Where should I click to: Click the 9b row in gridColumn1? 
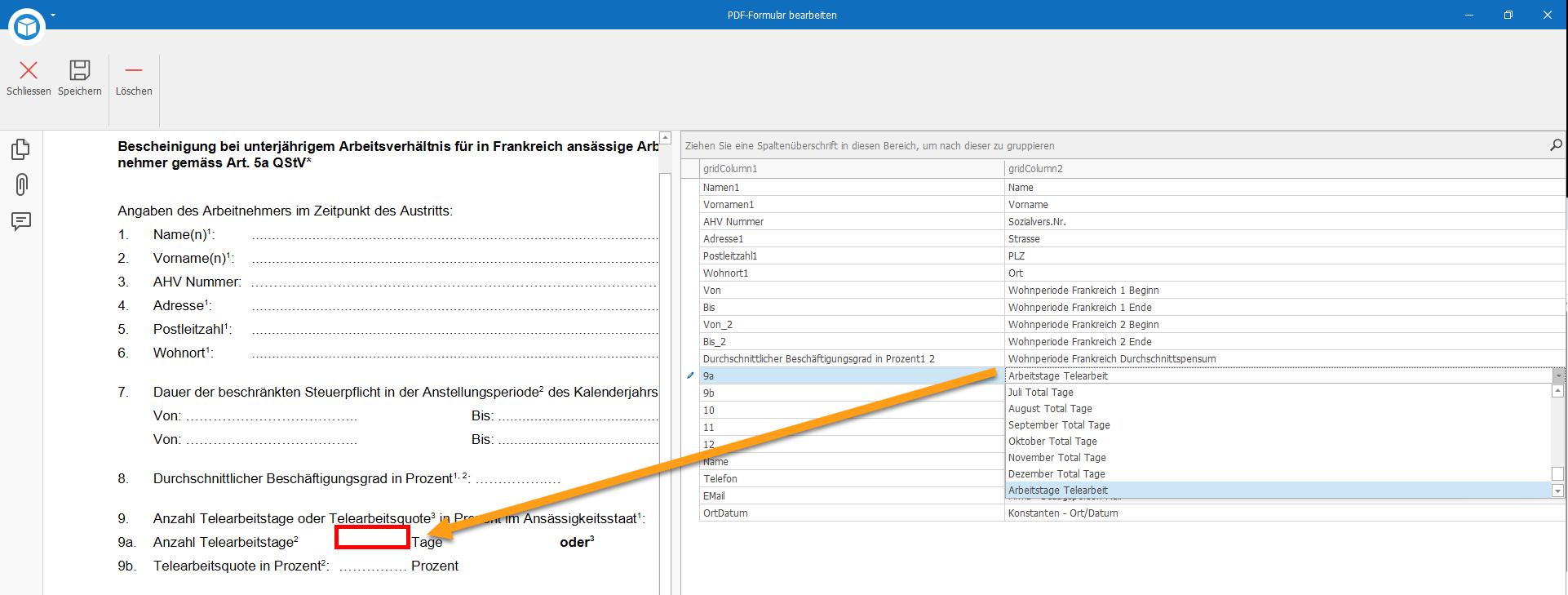pos(852,393)
